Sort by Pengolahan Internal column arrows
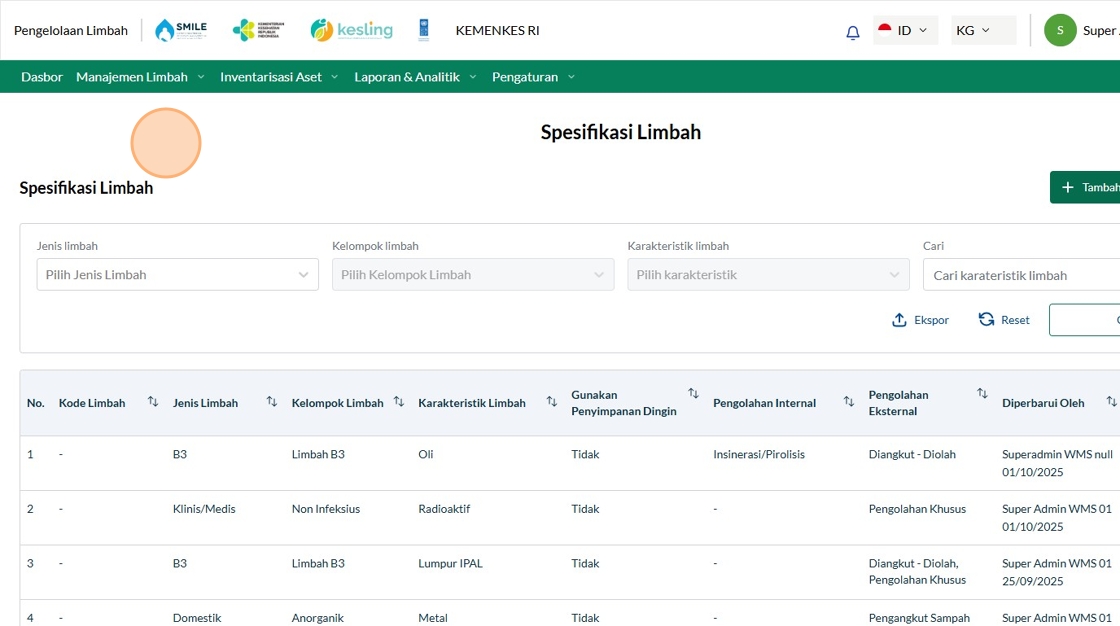Image resolution: width=1120 pixels, height=626 pixels. click(848, 402)
